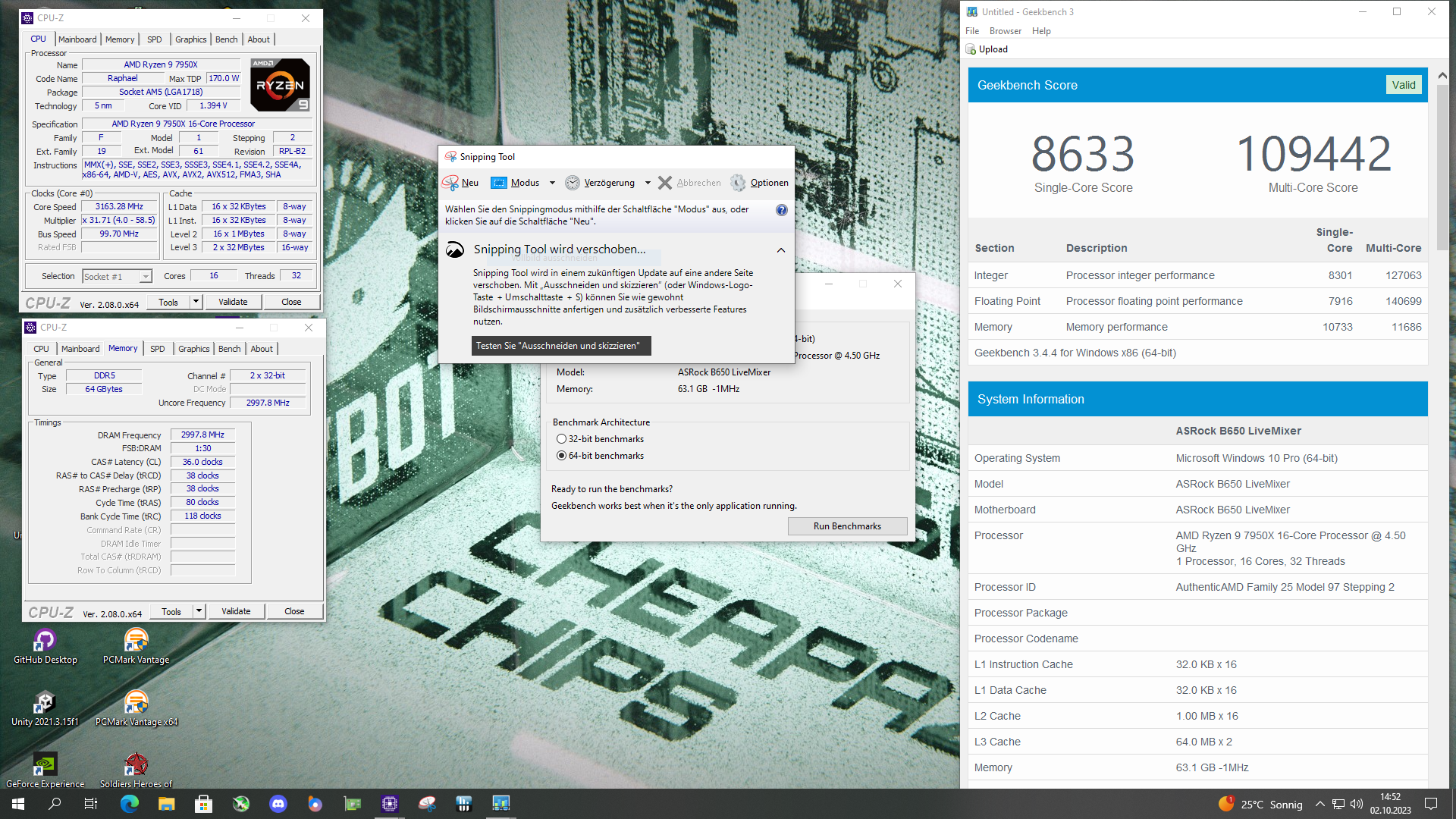Click the Valid badge in Geekbench Score
The image size is (1456, 819).
click(x=1403, y=85)
